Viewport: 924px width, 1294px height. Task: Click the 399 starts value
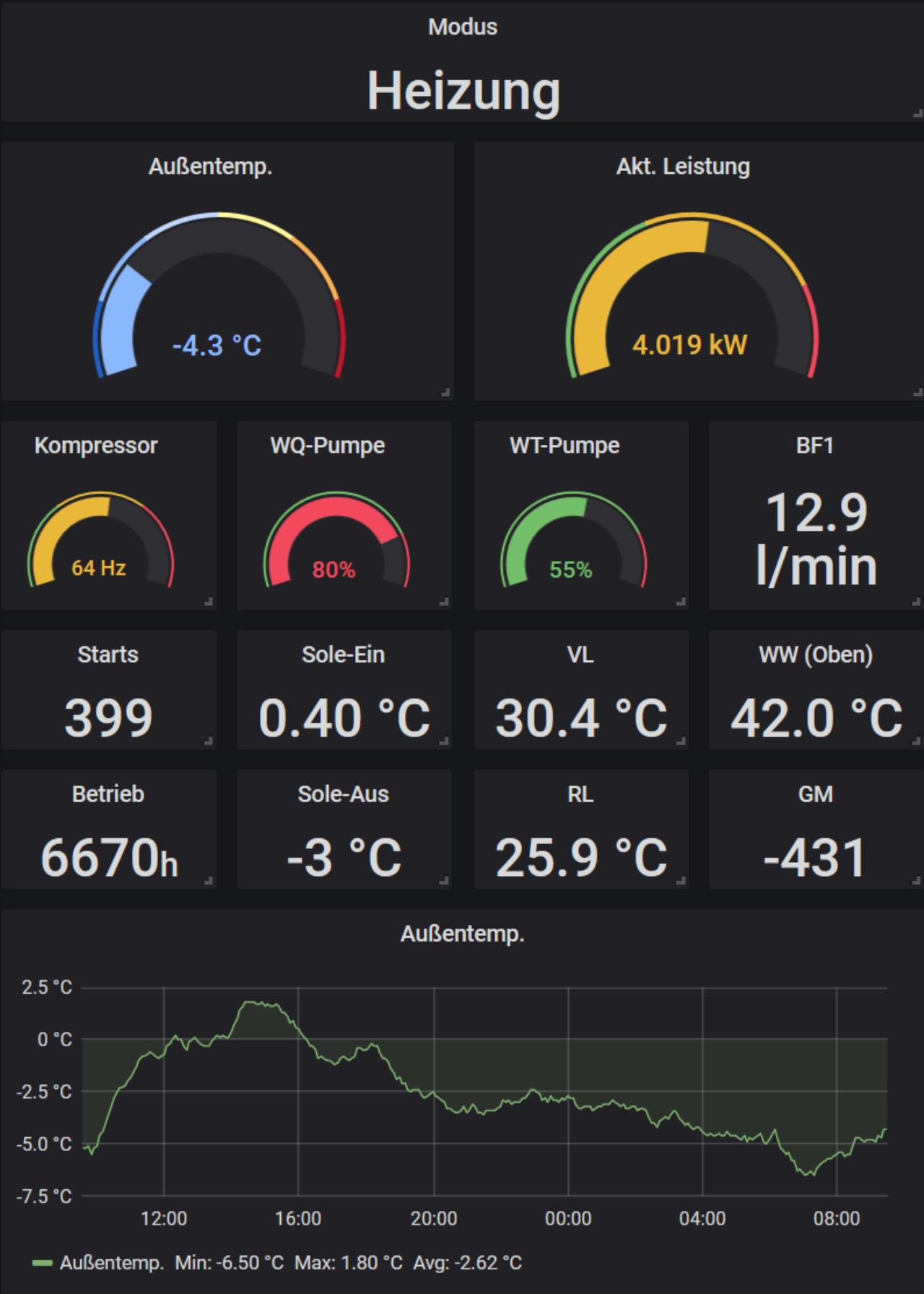108,718
